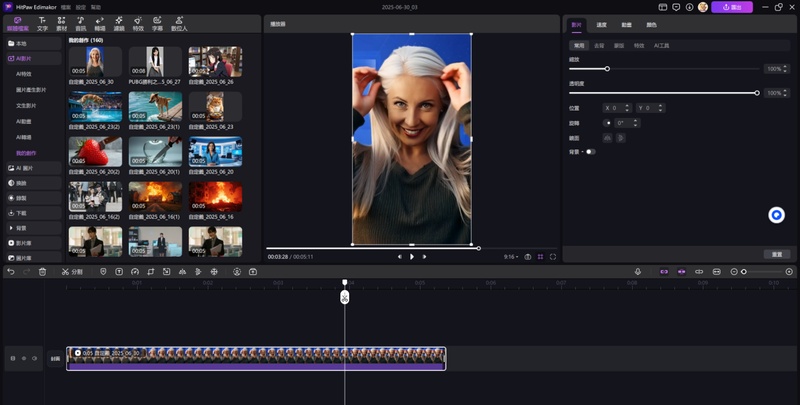Open the download icon in the title bar
Viewport: 800px width, 405px height.
coord(689,7)
